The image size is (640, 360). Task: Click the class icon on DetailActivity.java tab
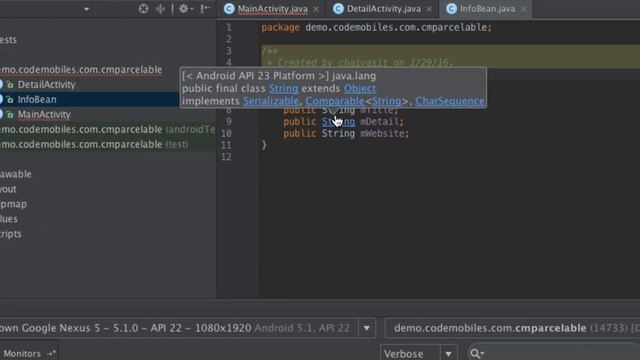coord(338,9)
